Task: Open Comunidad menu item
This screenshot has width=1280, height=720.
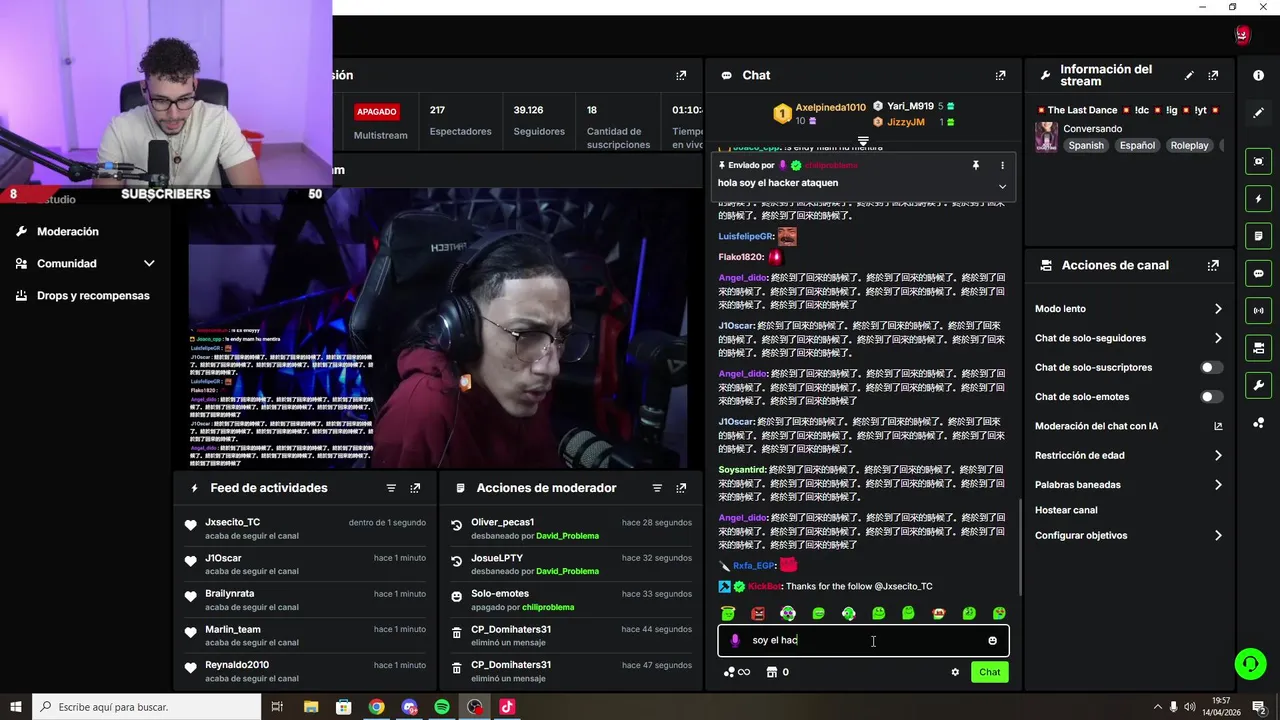Action: [67, 263]
